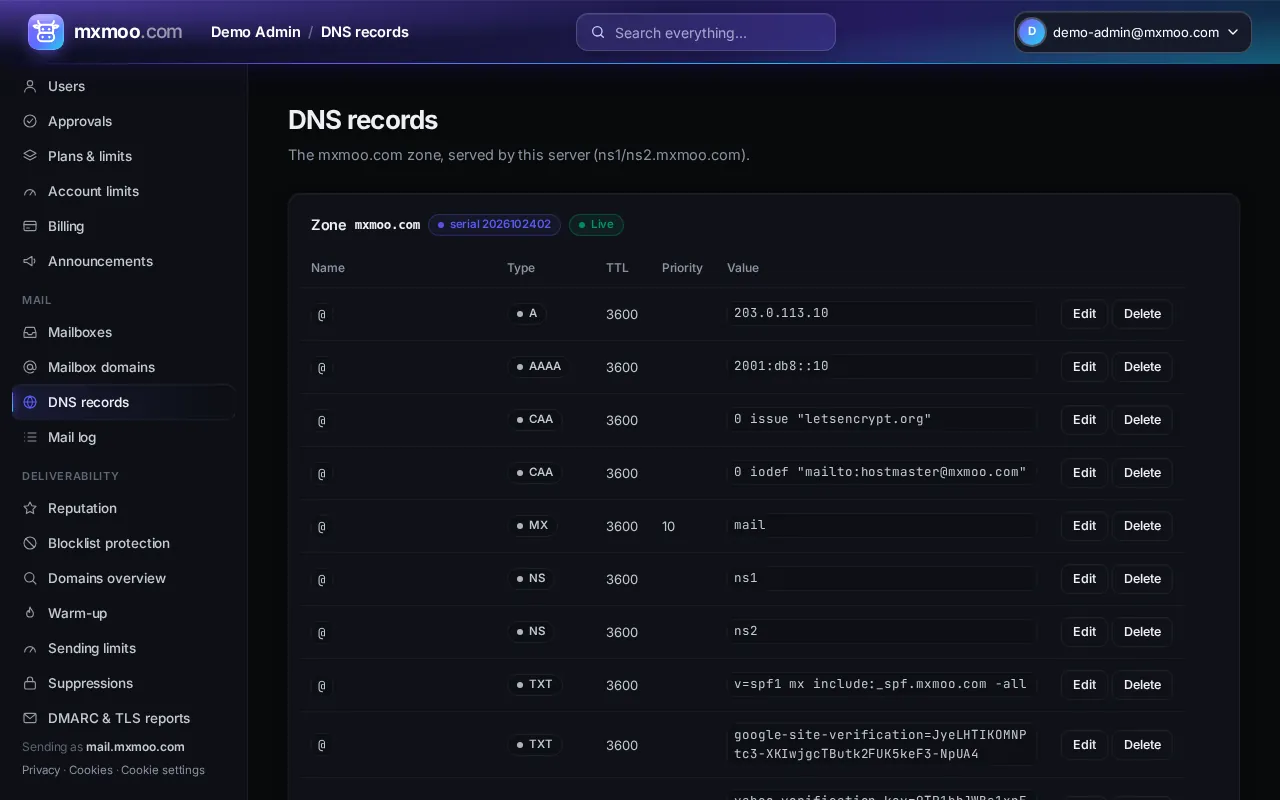
Task: Click the Blocklist protection blocked icon
Action: [x=30, y=543]
